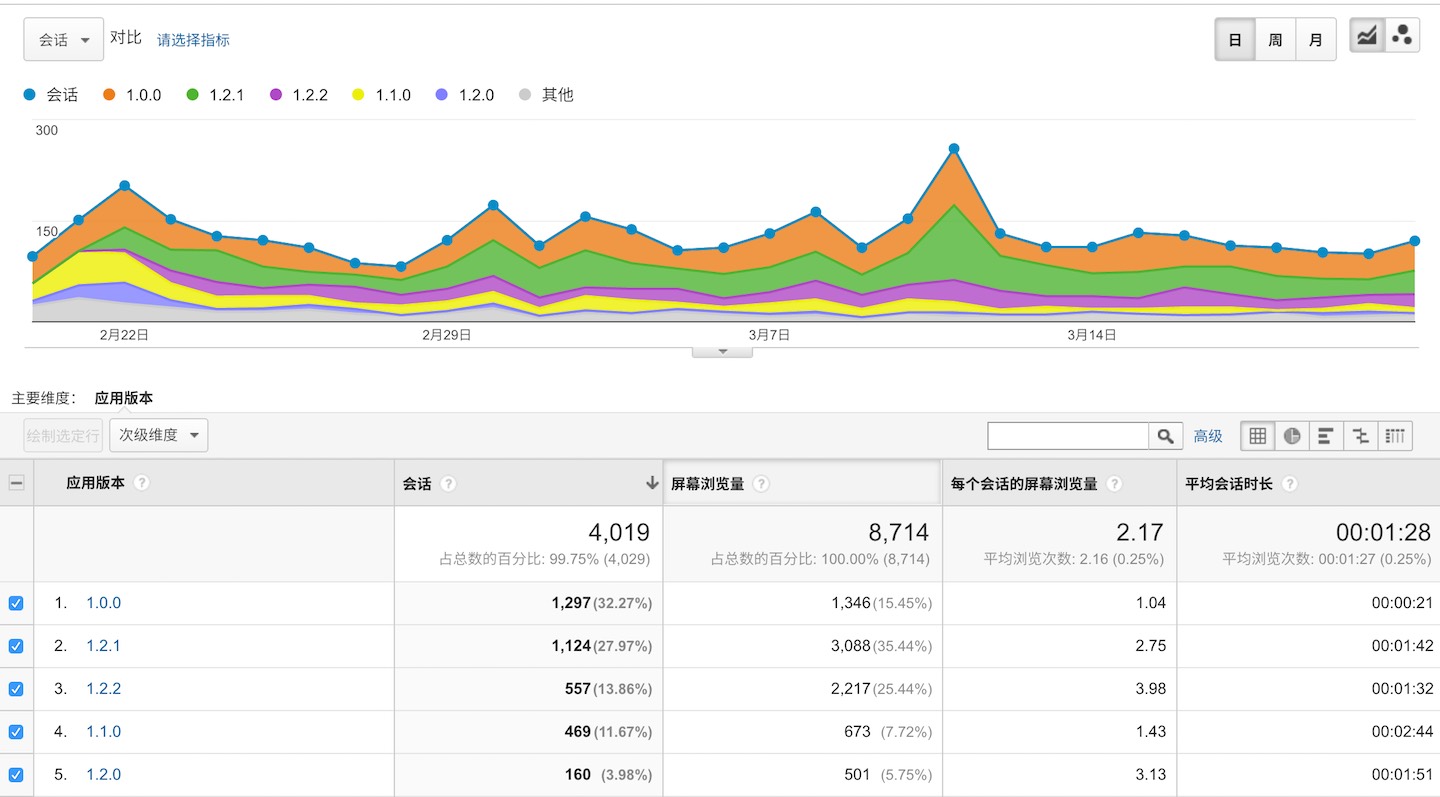Viewport: 1440px width, 797px height.
Task: Open help tooltip for 屏幕浏览量 column
Action: coord(761,484)
